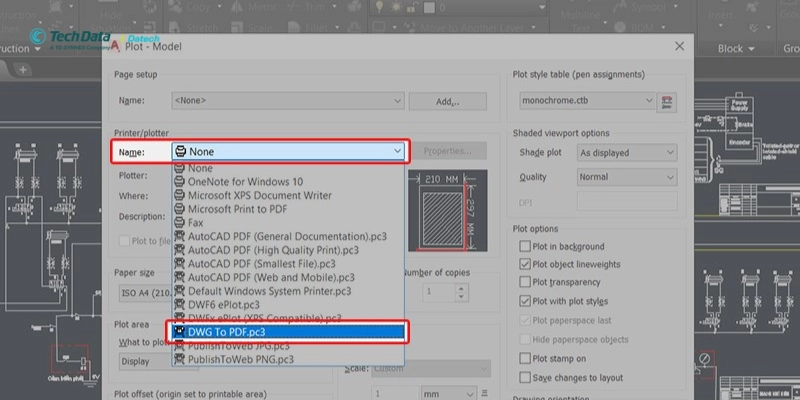Expand the Block panel in the ribbon
The height and width of the screenshot is (400, 800).
[x=736, y=48]
